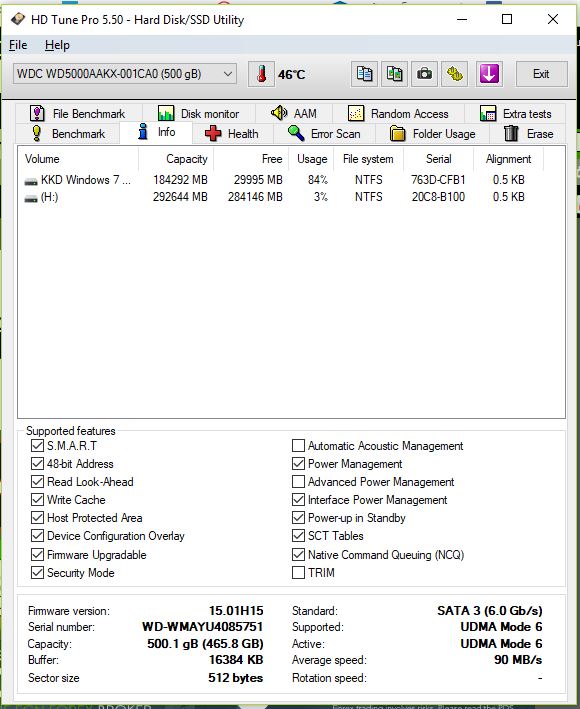580x709 pixels.
Task: Toggle the Power-up in Standby checkbox
Action: (298, 518)
